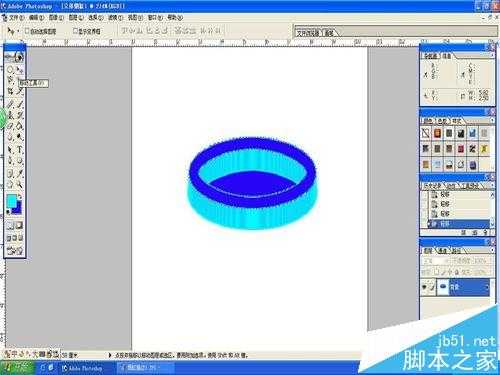500x375 pixels.
Task: Select the Brush tool
Action: click(x=20, y=104)
